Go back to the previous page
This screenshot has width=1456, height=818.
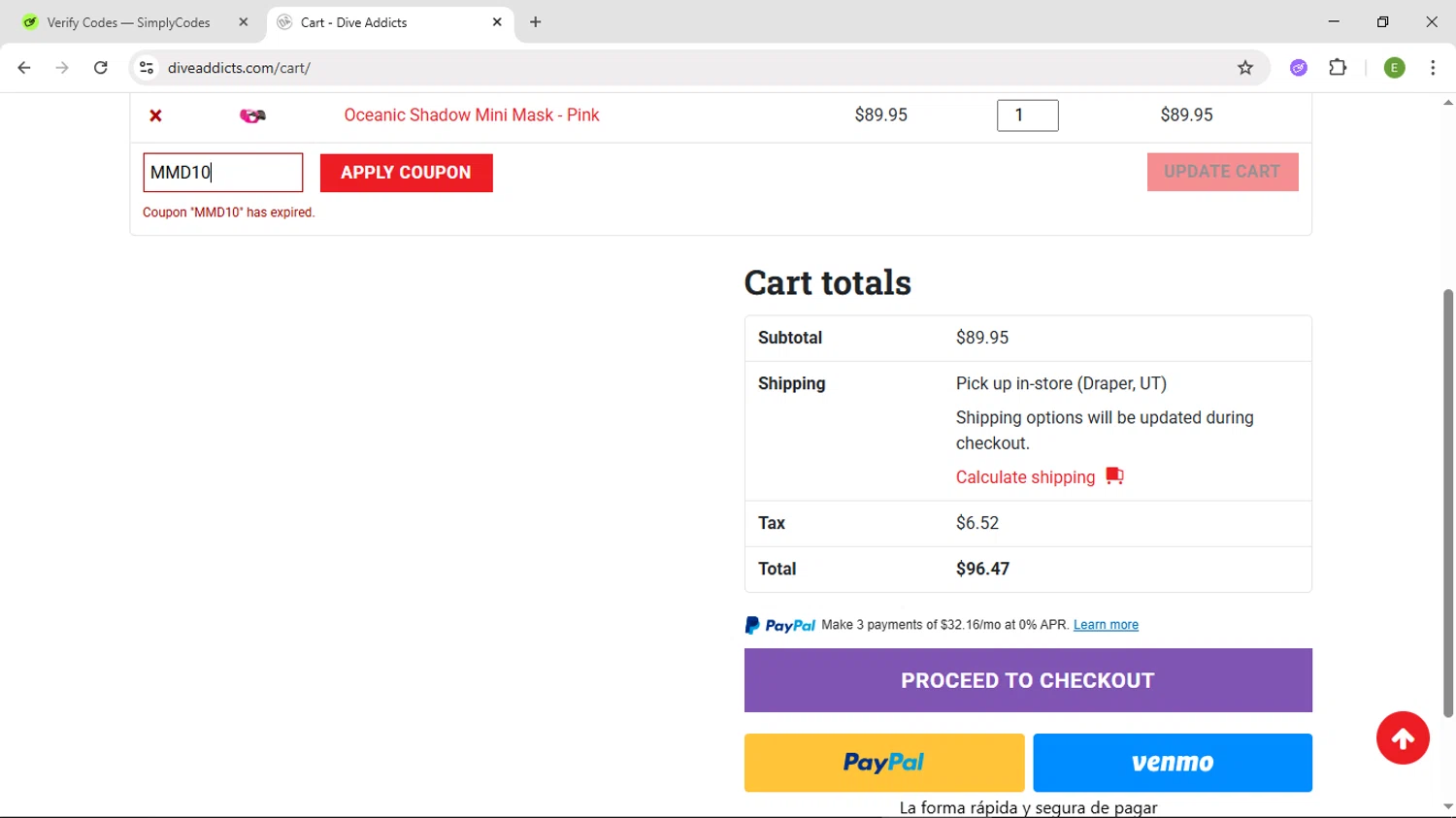[24, 68]
